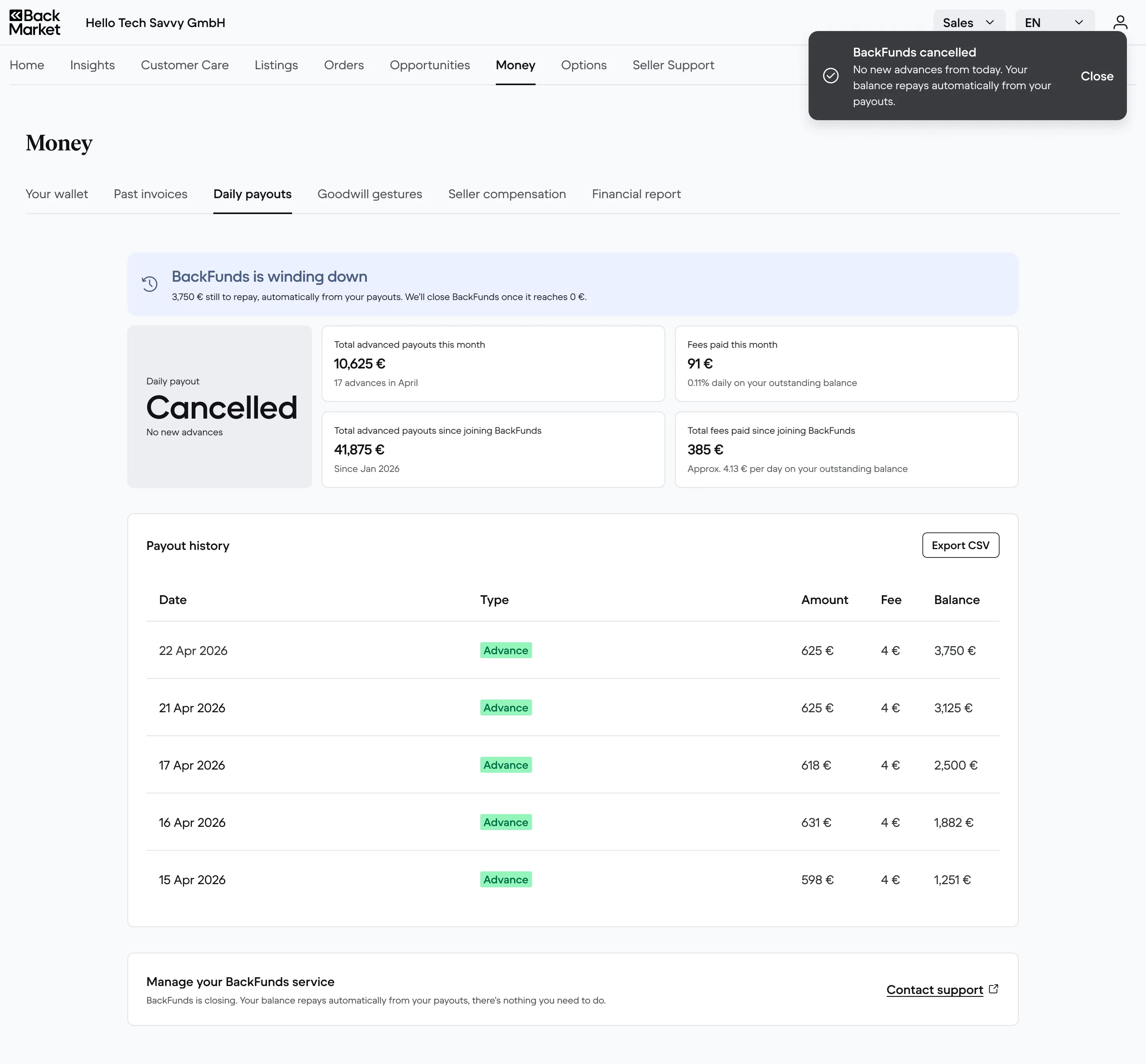Click the 17 advances in April text
Image resolution: width=1146 pixels, height=1064 pixels.
(x=376, y=383)
